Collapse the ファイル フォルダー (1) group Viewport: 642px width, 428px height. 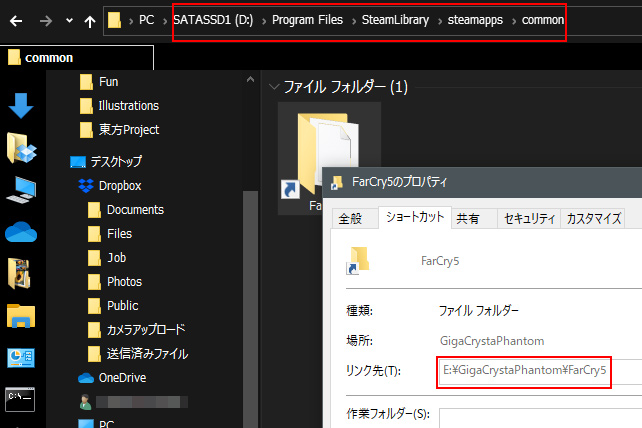click(274, 87)
